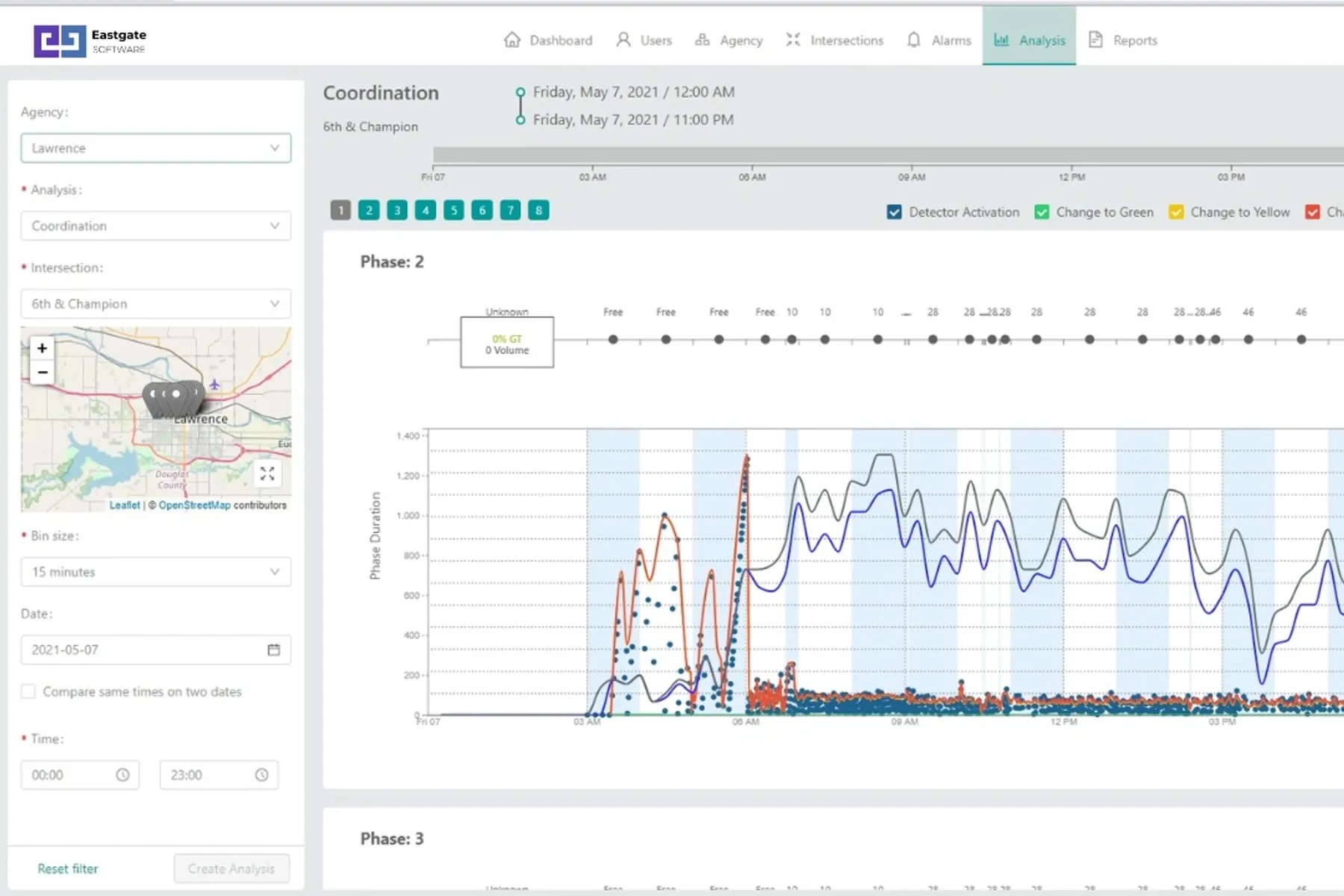Viewport: 1344px width, 896px height.
Task: Open the Agency dropdown showing Lawrence
Action: [x=155, y=148]
